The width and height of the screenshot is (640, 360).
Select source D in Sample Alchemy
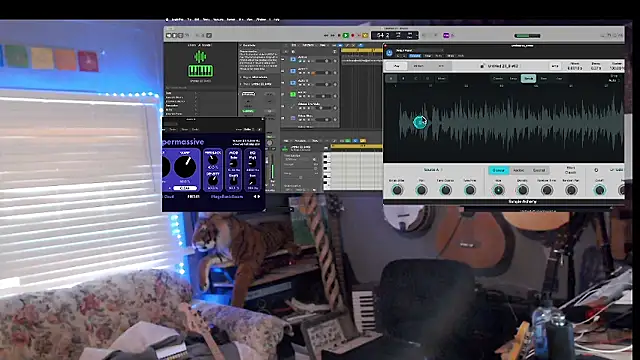[x=428, y=78]
